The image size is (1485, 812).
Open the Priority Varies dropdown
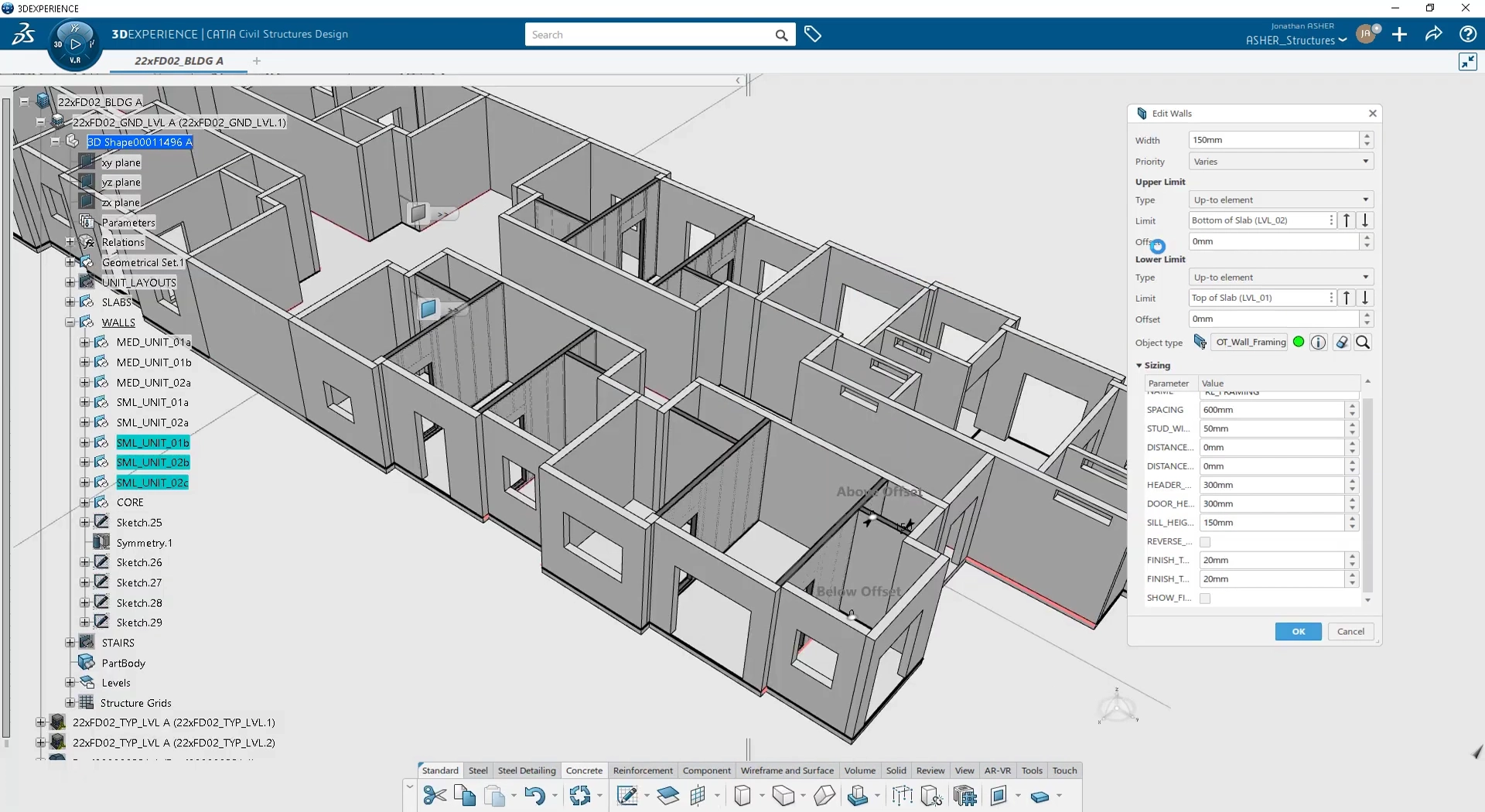tap(1281, 162)
